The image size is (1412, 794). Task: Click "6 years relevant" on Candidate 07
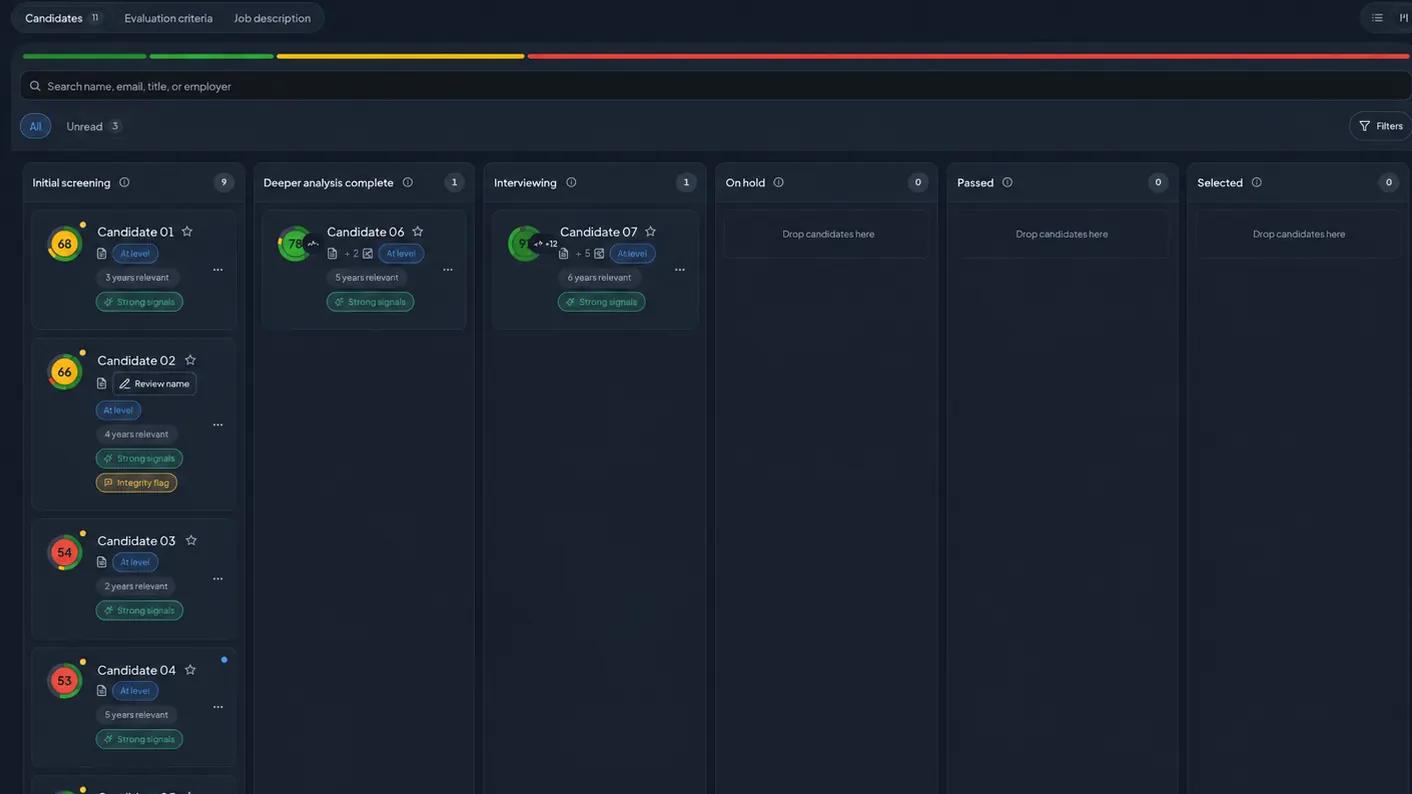599,277
